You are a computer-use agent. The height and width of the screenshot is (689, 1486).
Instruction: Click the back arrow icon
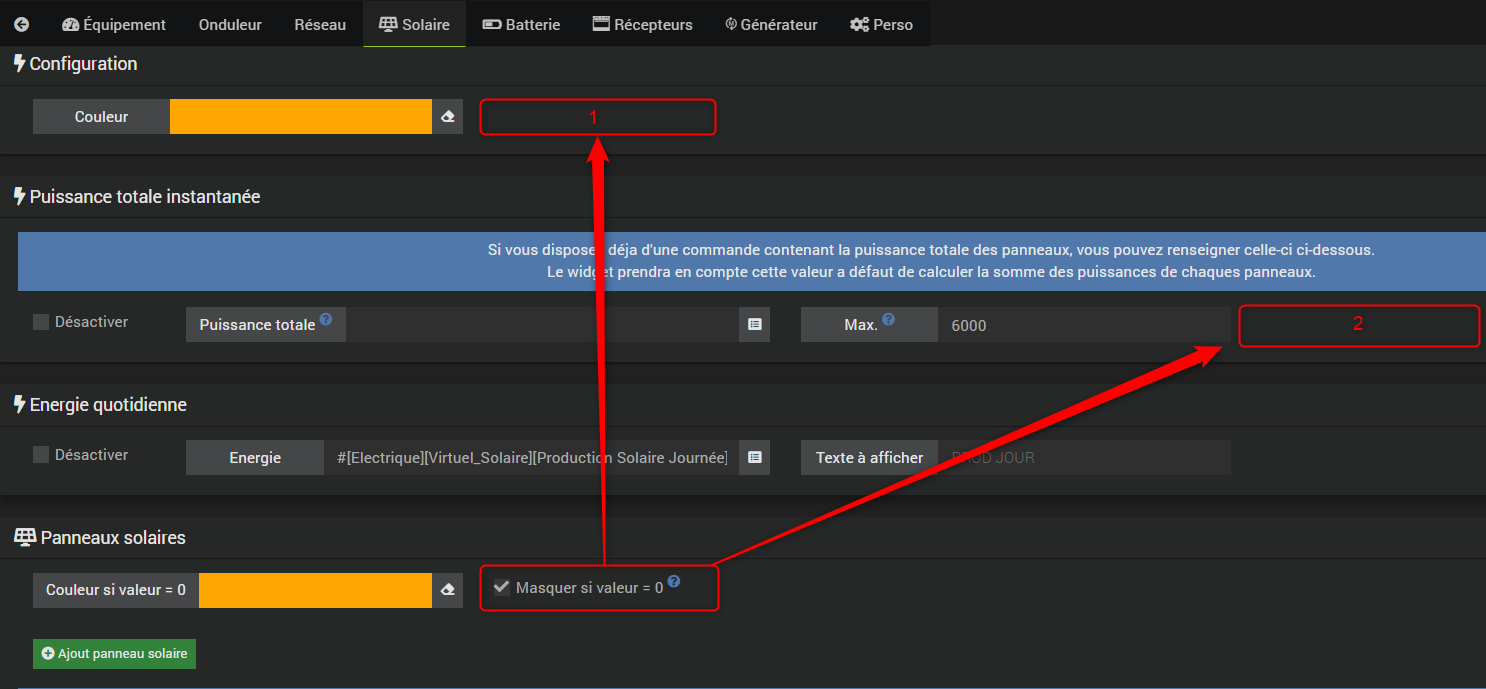(21, 24)
